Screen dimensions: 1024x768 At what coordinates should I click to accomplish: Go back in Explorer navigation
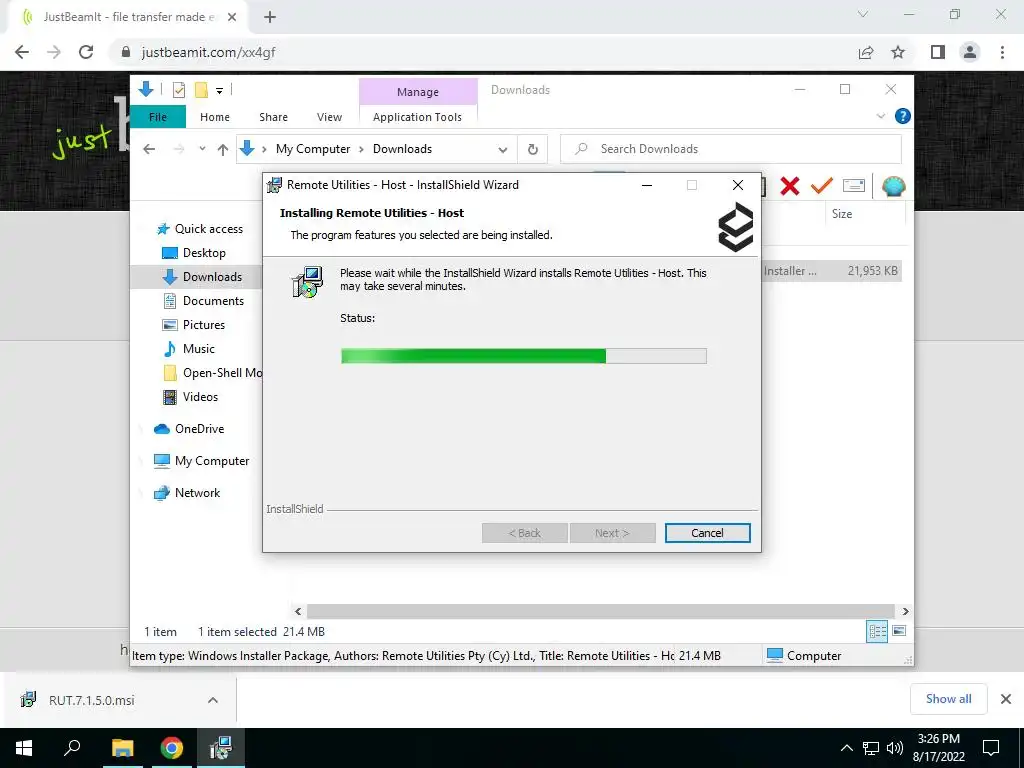pyautogui.click(x=149, y=149)
